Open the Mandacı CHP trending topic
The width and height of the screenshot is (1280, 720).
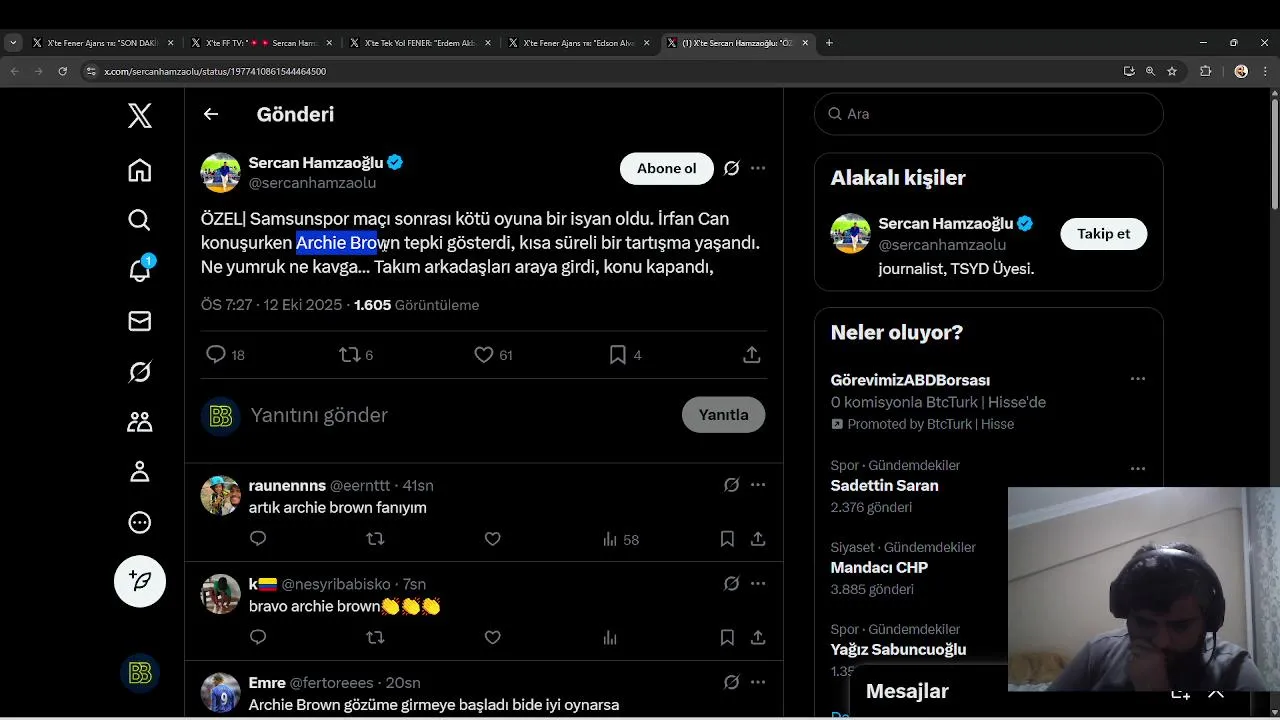coord(879,568)
